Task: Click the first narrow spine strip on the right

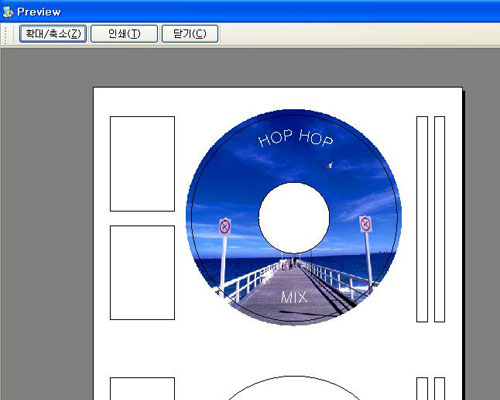Action: (422, 219)
